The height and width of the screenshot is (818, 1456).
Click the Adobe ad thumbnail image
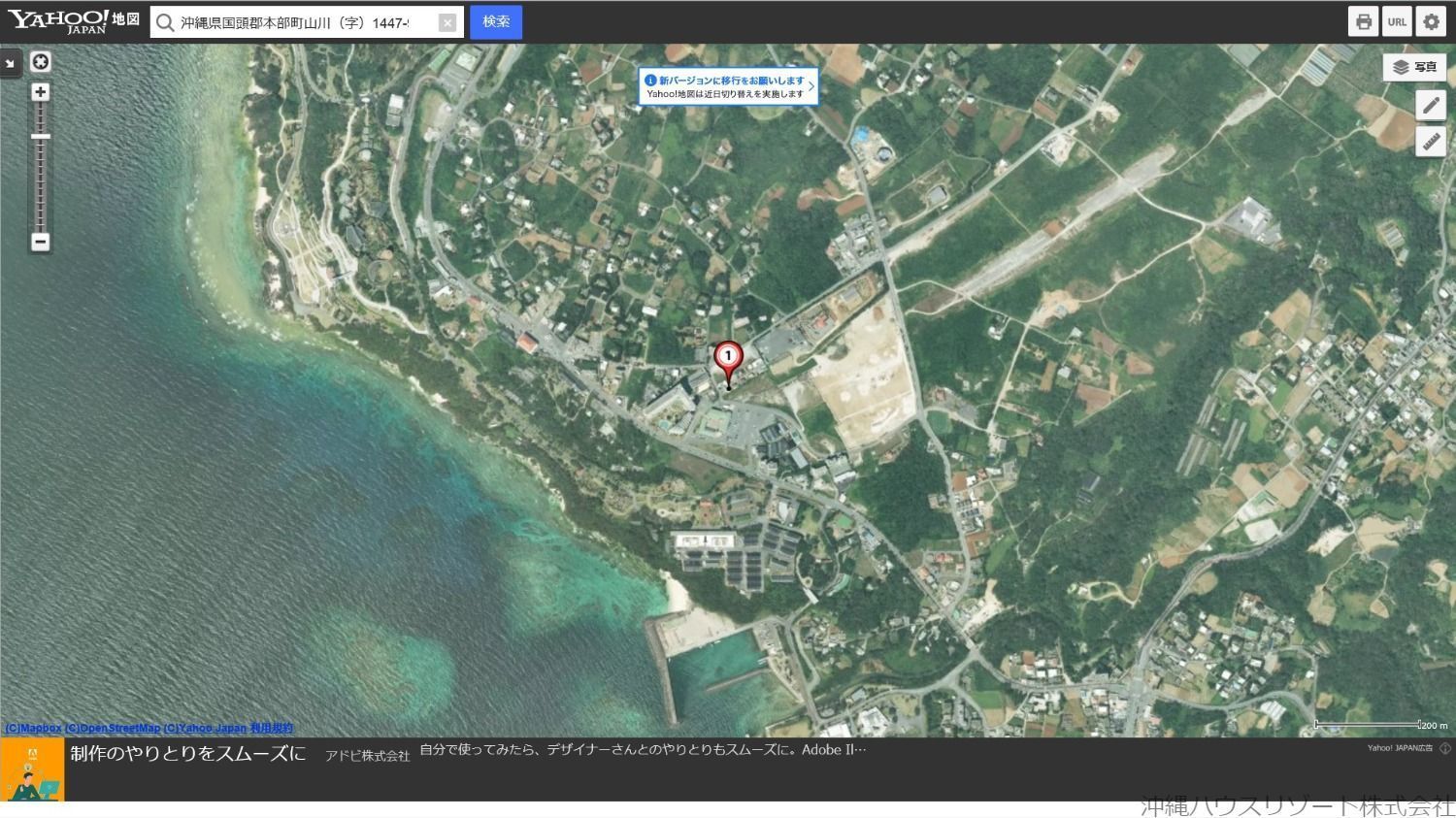(x=32, y=769)
